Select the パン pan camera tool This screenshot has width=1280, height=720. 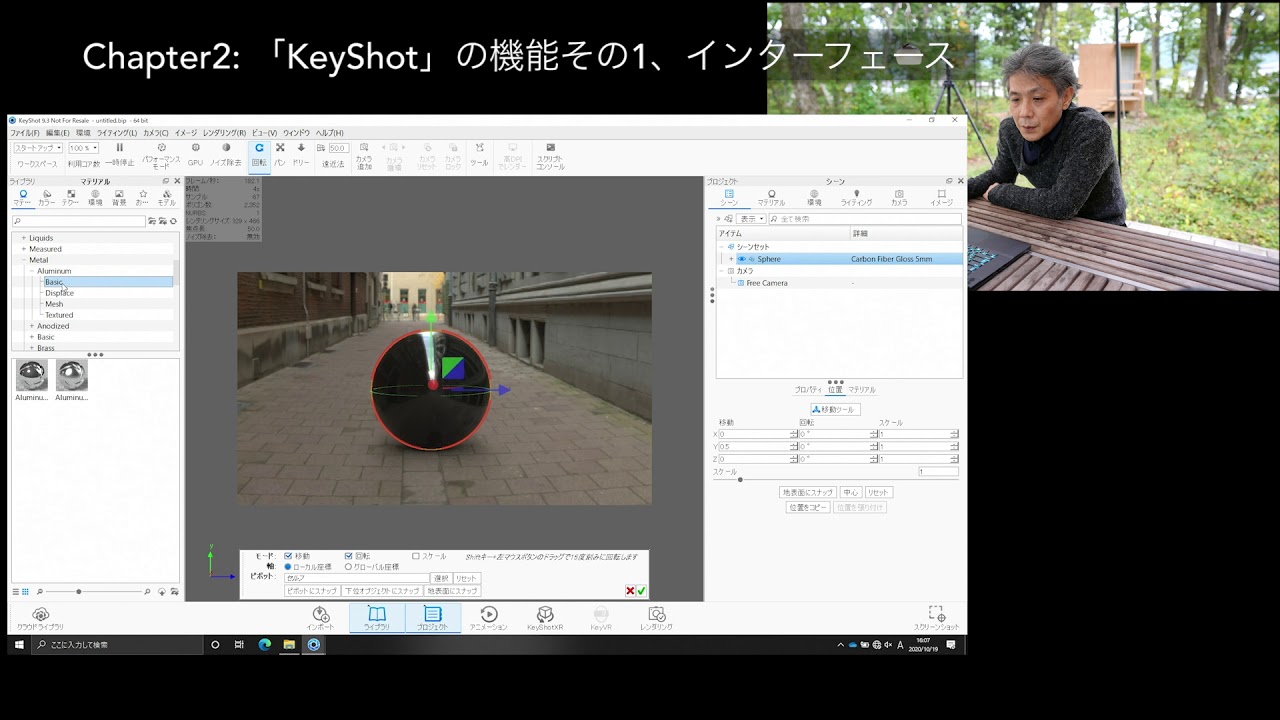(280, 154)
